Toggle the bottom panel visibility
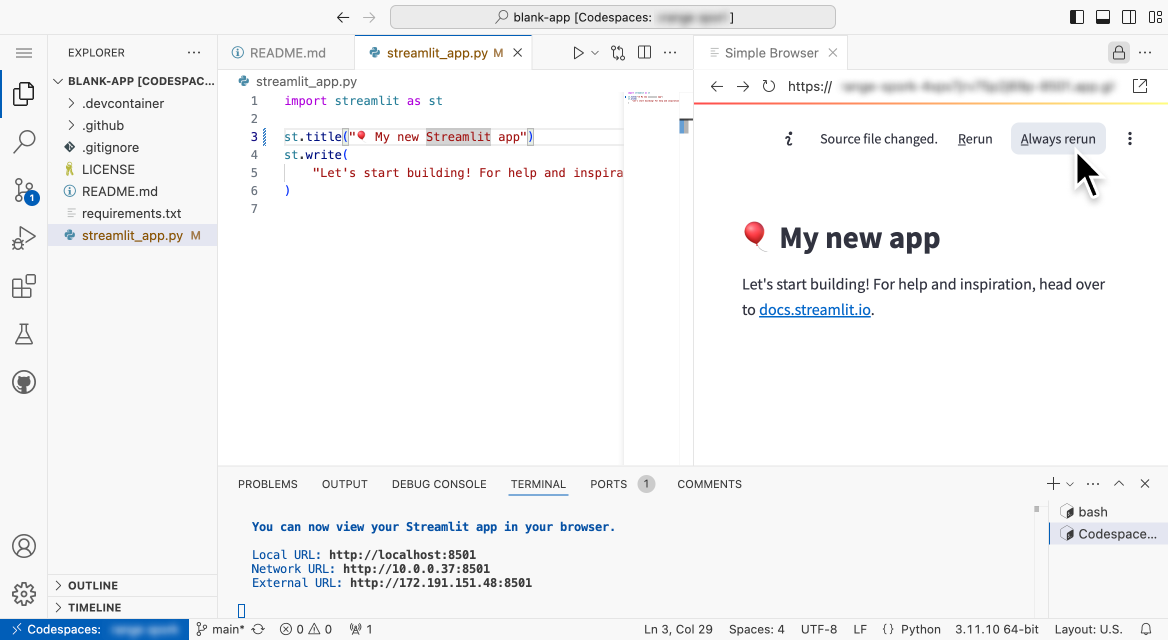The image size is (1168, 640). (1102, 16)
